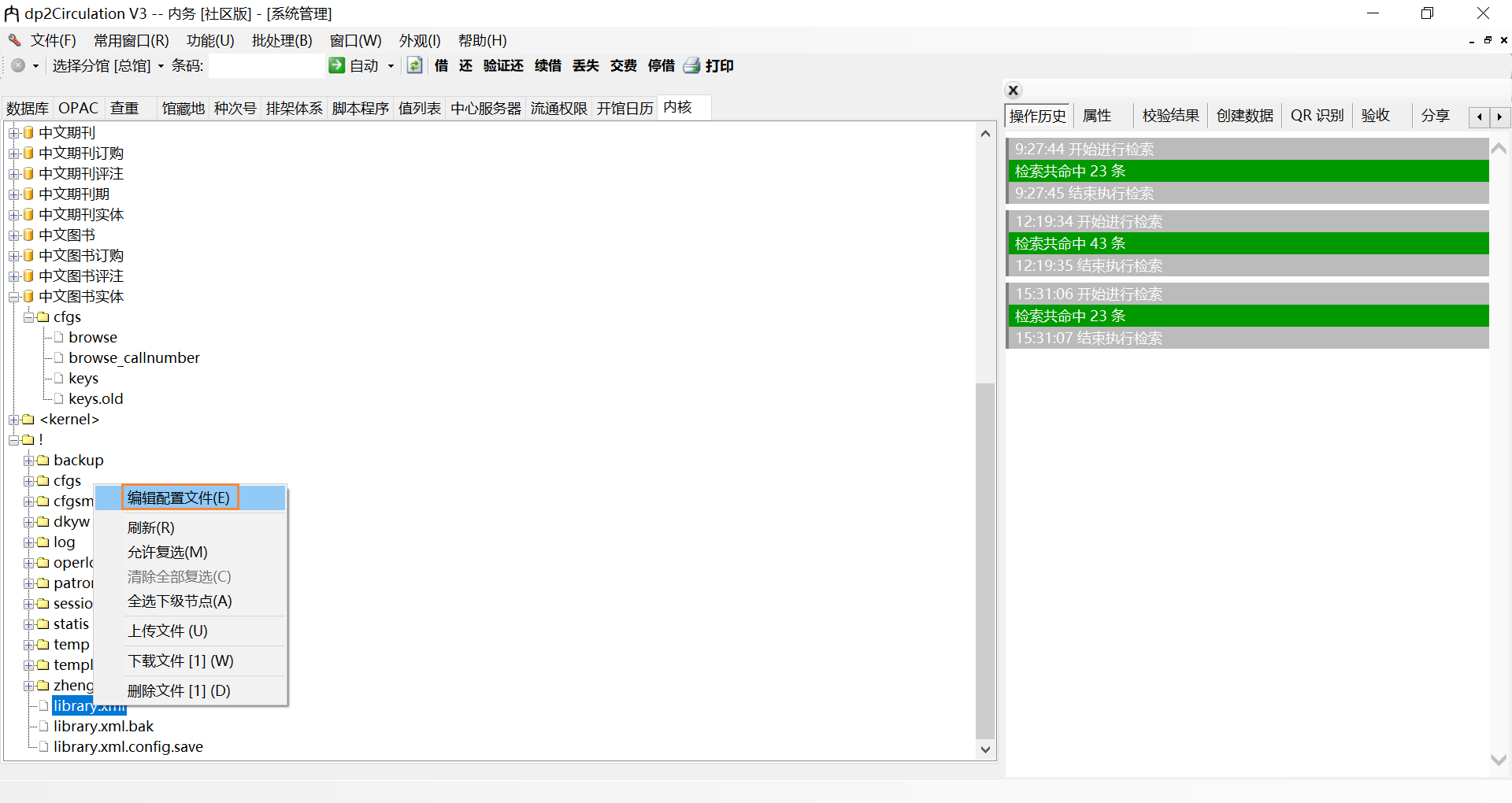Choose 下载文件 [1] (W) in context menu
The width and height of the screenshot is (1512, 803).
click(x=191, y=661)
